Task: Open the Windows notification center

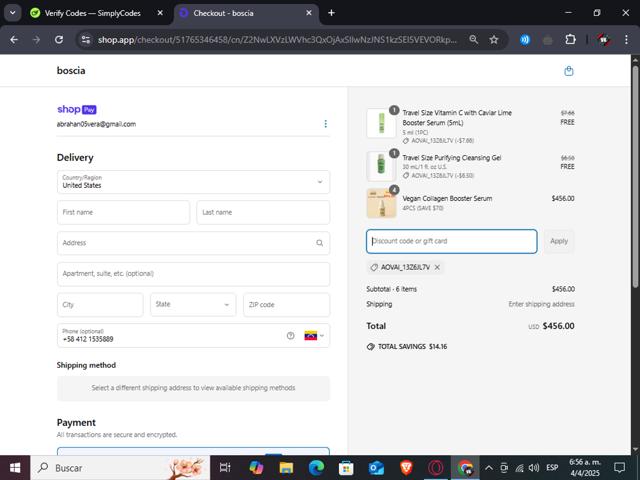Action: 620,468
